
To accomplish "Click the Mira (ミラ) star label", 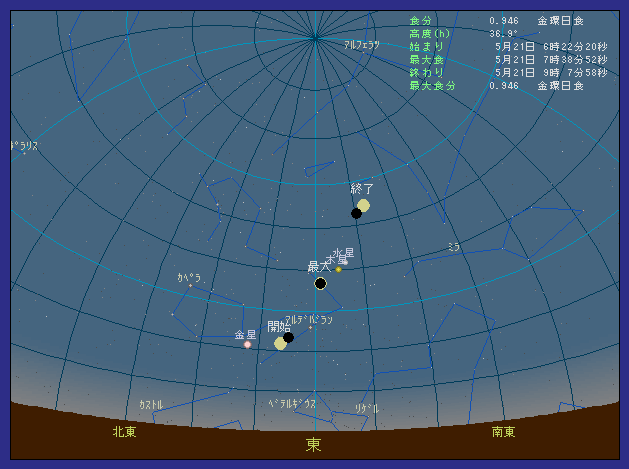I will click(454, 247).
